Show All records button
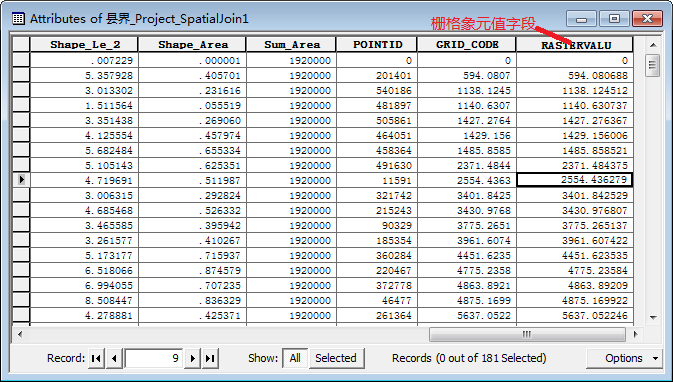The height and width of the screenshot is (382, 673). coord(295,358)
